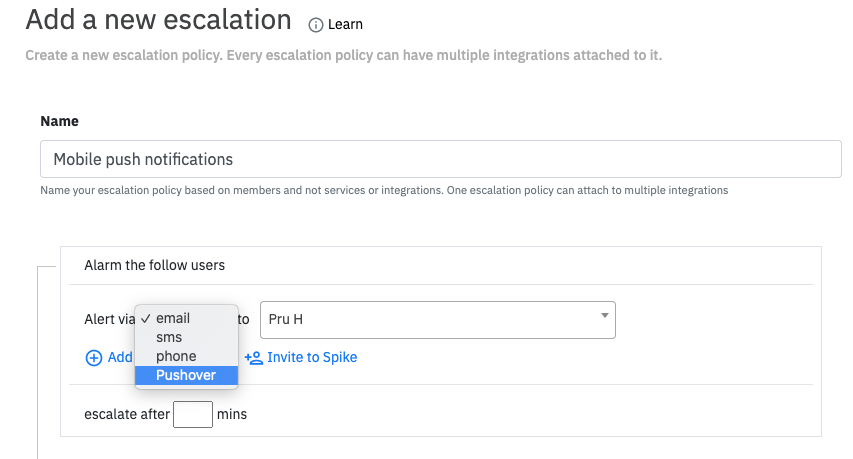Choose sms from the alert list

pos(169,337)
